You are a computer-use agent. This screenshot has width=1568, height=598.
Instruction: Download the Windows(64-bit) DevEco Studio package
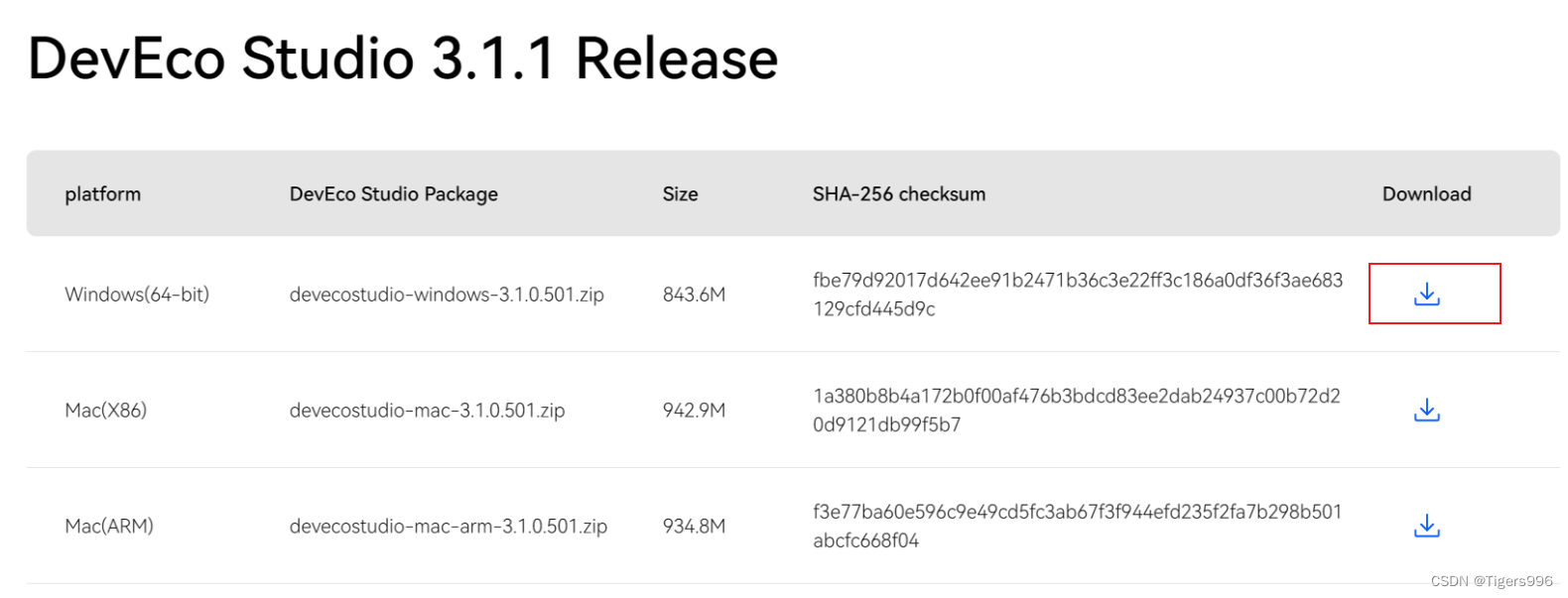click(1426, 294)
